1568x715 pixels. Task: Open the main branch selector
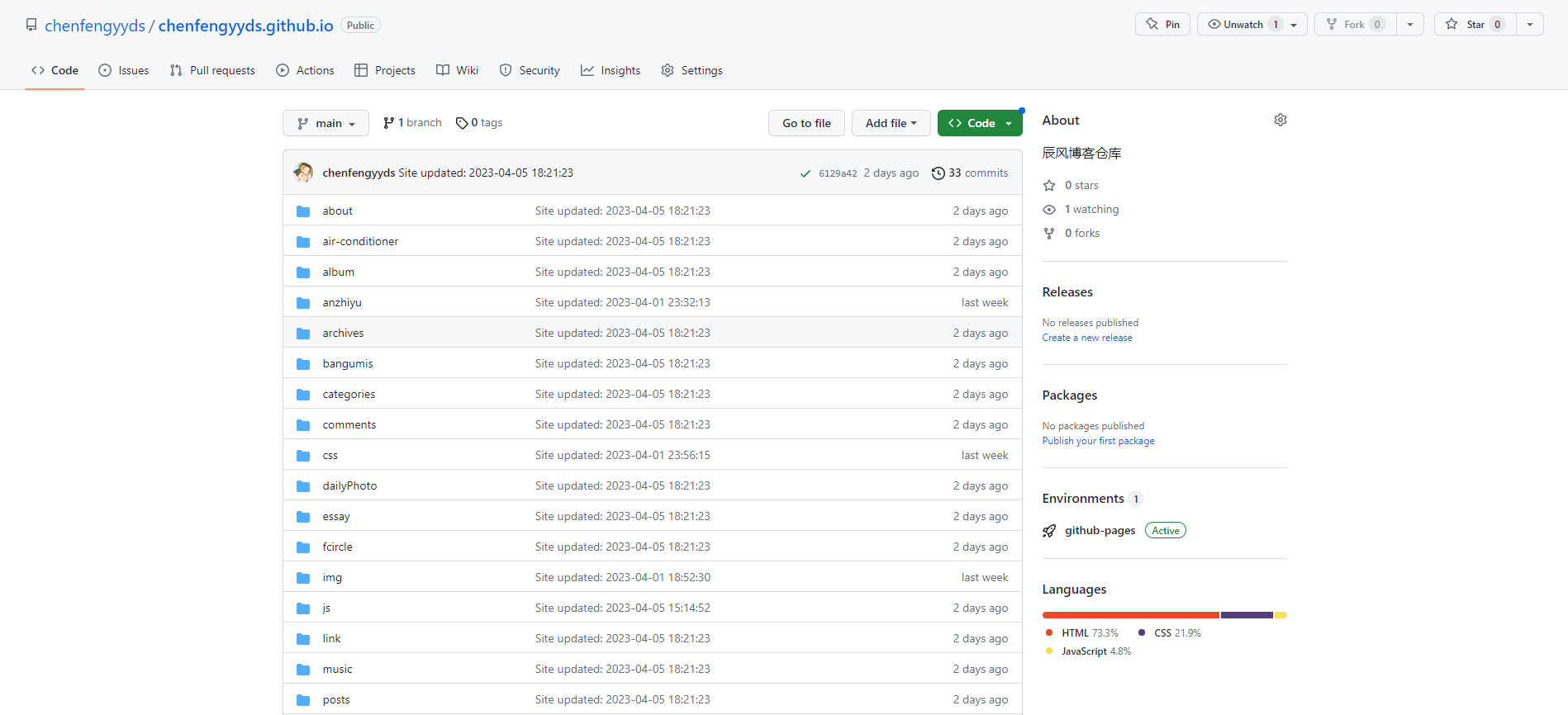(325, 123)
